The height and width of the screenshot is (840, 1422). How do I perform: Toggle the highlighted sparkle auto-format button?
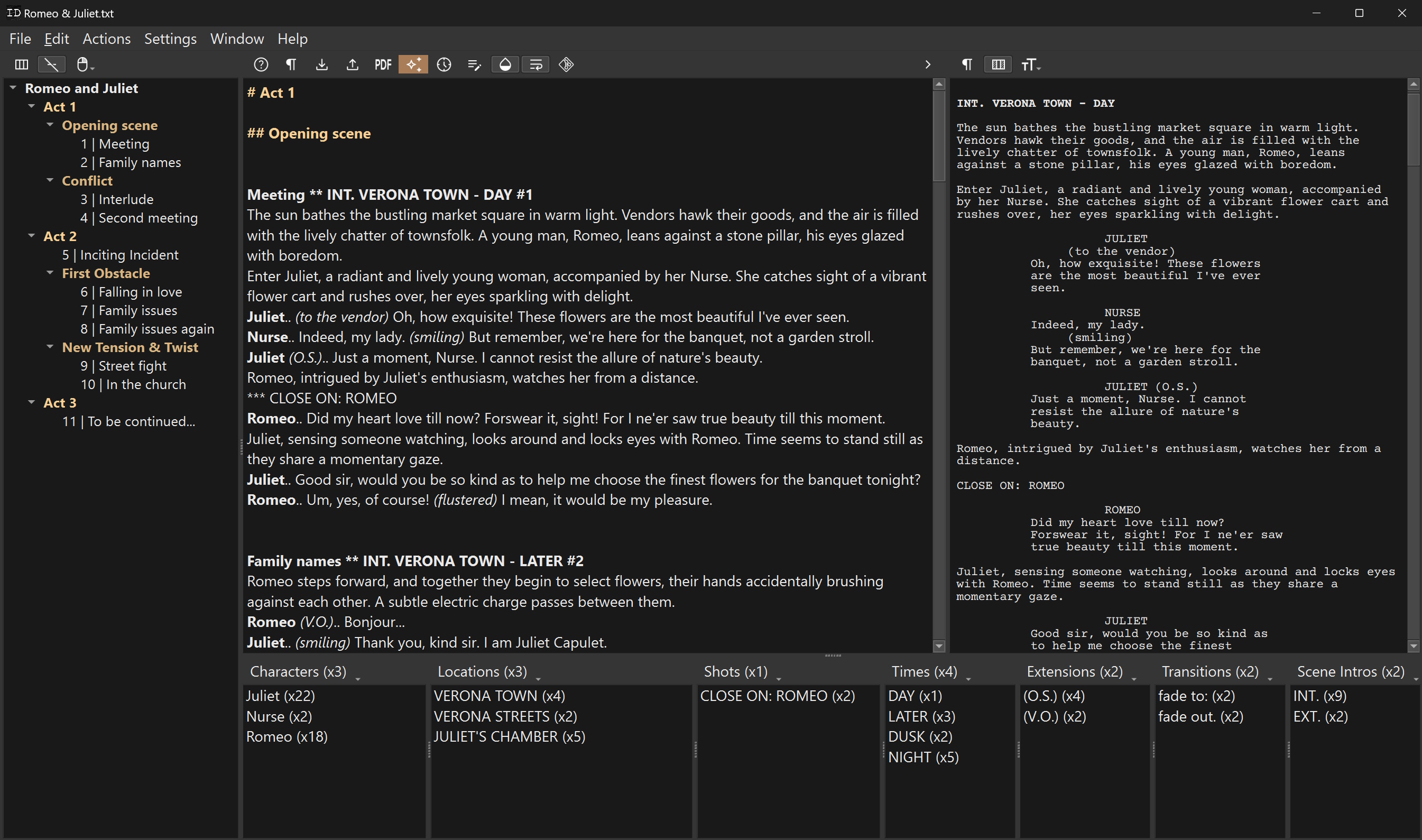click(x=413, y=64)
